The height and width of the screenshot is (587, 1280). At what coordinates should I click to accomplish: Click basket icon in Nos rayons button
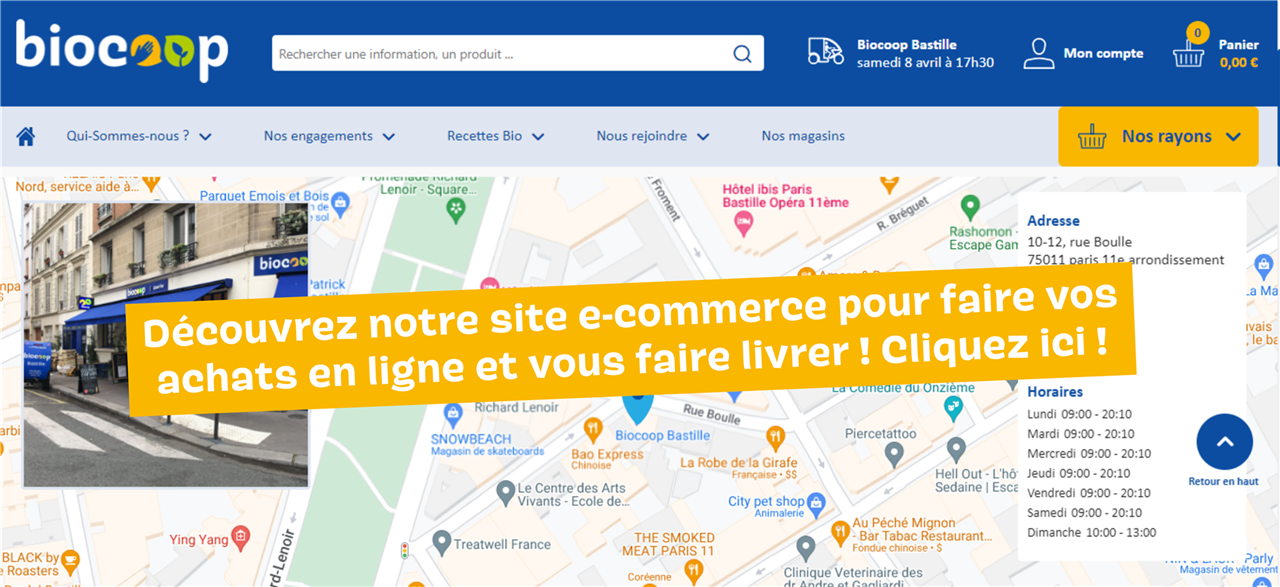(1092, 137)
